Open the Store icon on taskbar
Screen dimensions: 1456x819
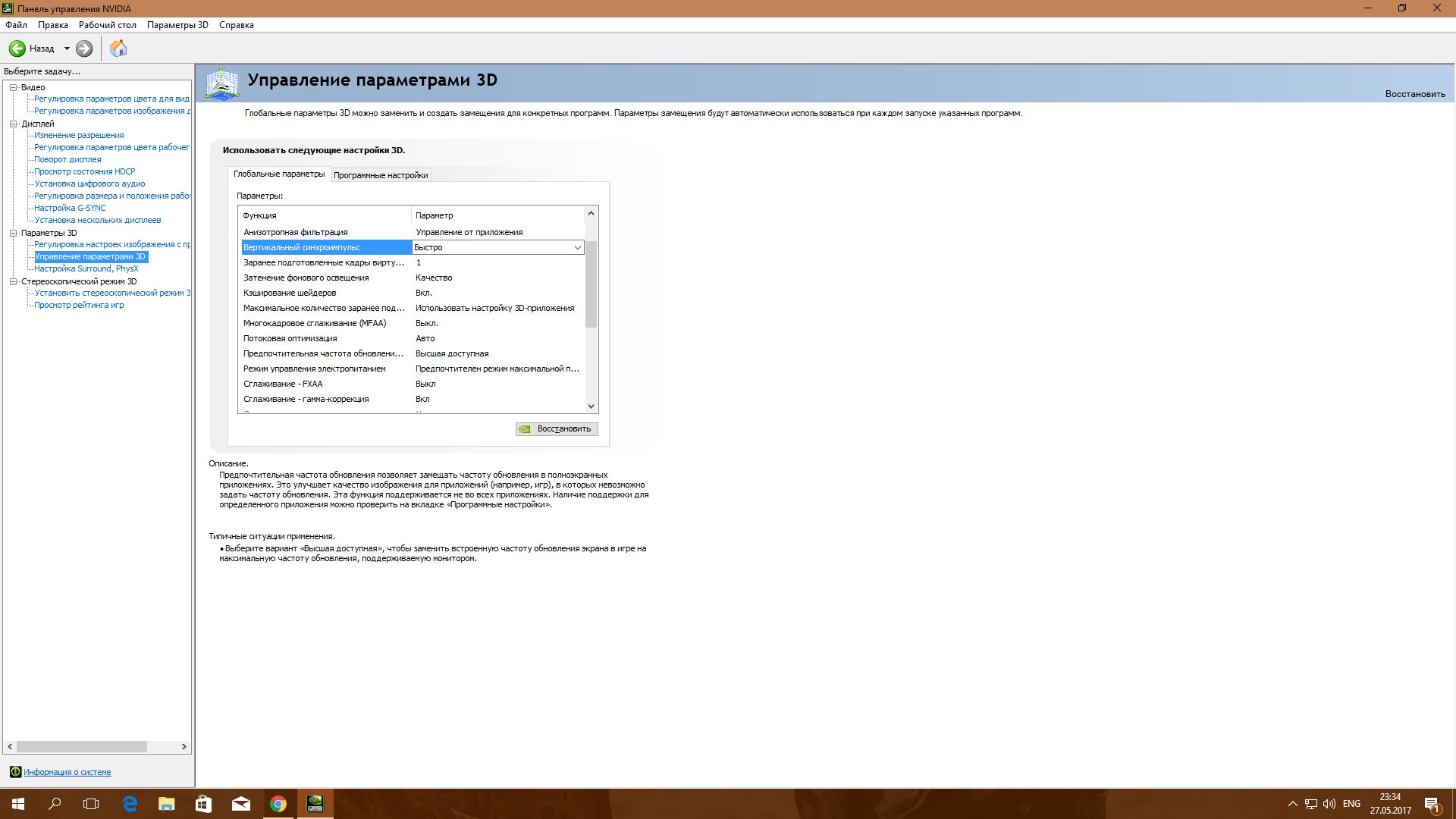[203, 804]
